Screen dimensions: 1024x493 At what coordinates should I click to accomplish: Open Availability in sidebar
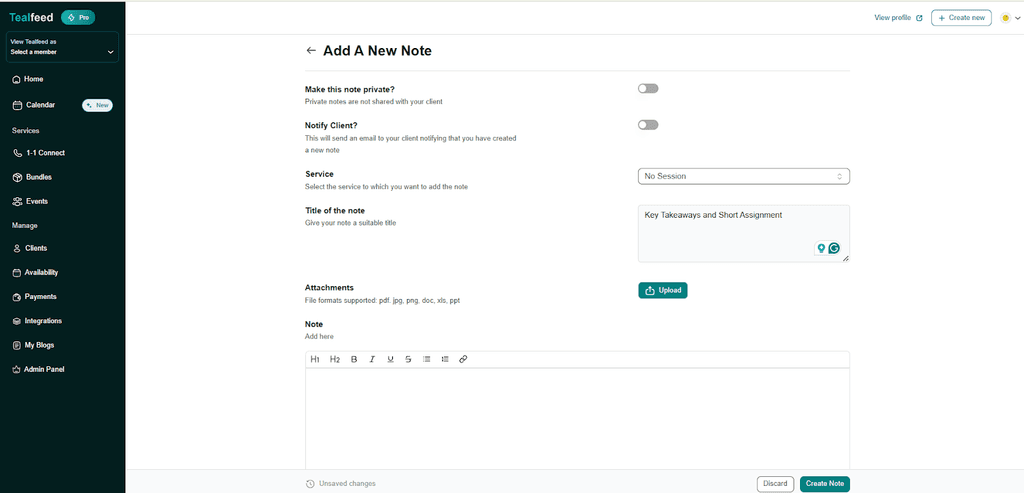tap(35, 272)
